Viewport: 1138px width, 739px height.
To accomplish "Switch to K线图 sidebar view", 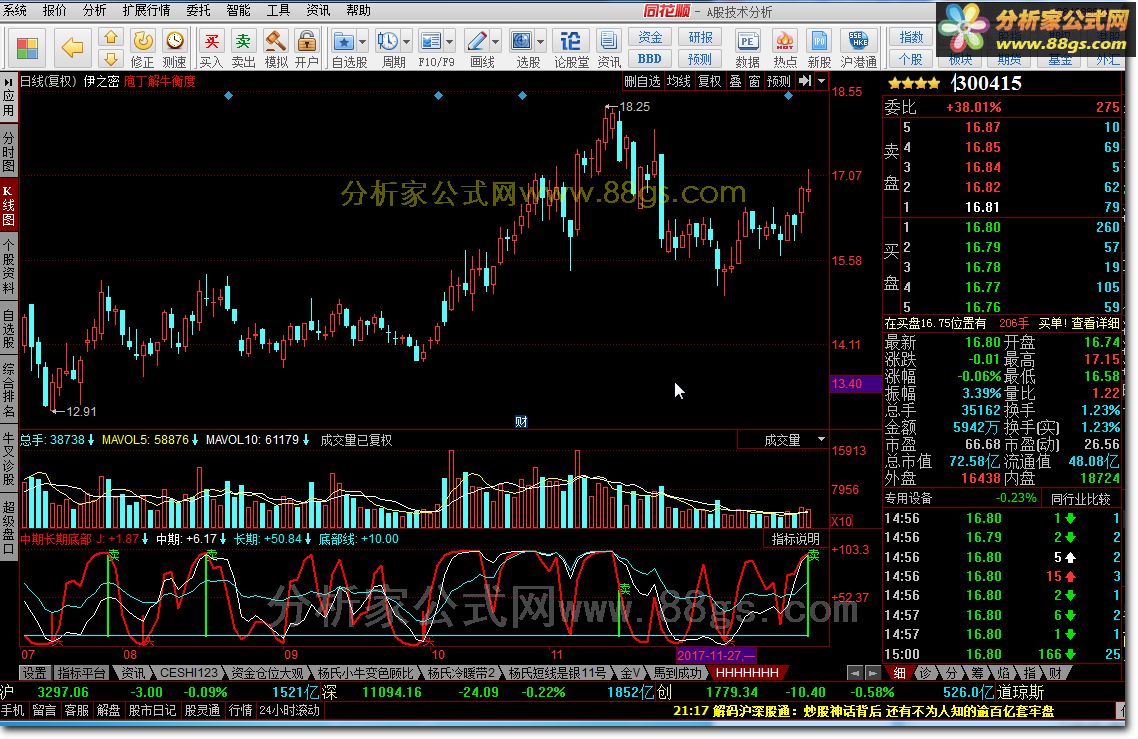I will tap(9, 205).
